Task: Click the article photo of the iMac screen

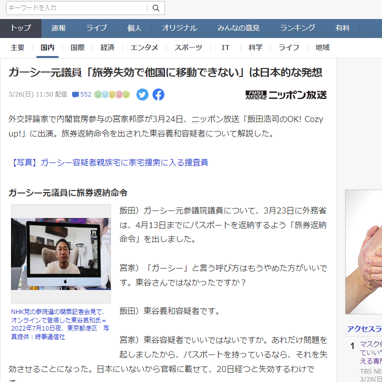Action: (x=61, y=254)
